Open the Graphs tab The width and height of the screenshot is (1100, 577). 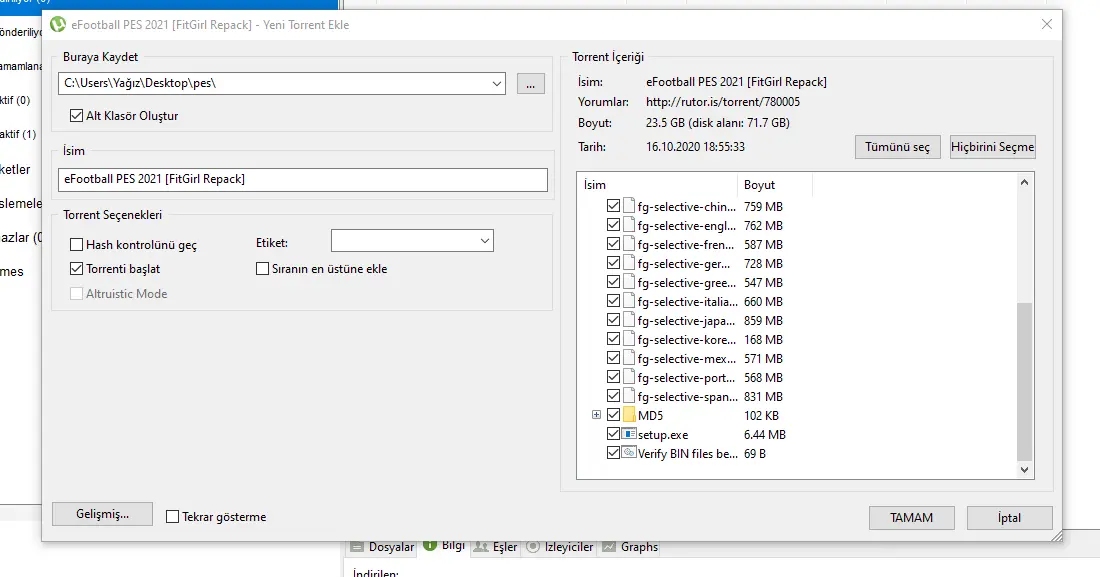click(x=631, y=547)
